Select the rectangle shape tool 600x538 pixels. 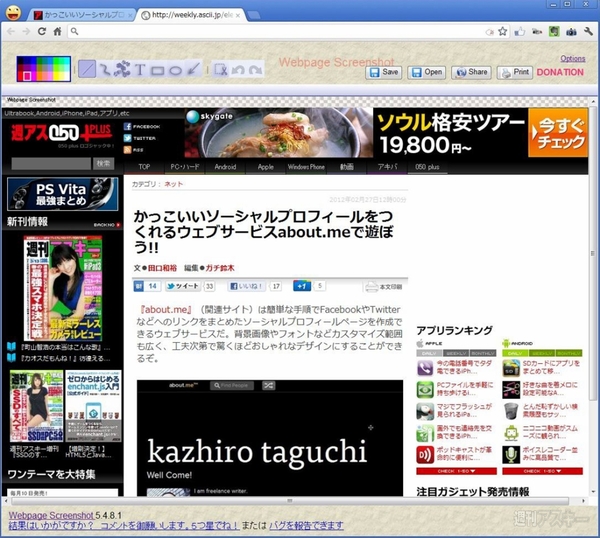point(157,70)
